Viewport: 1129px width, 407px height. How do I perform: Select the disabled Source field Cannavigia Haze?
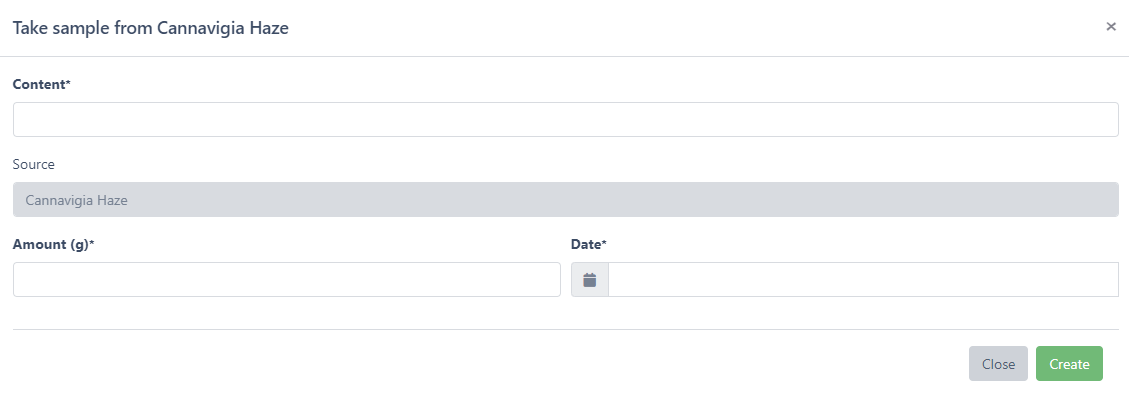pos(565,199)
